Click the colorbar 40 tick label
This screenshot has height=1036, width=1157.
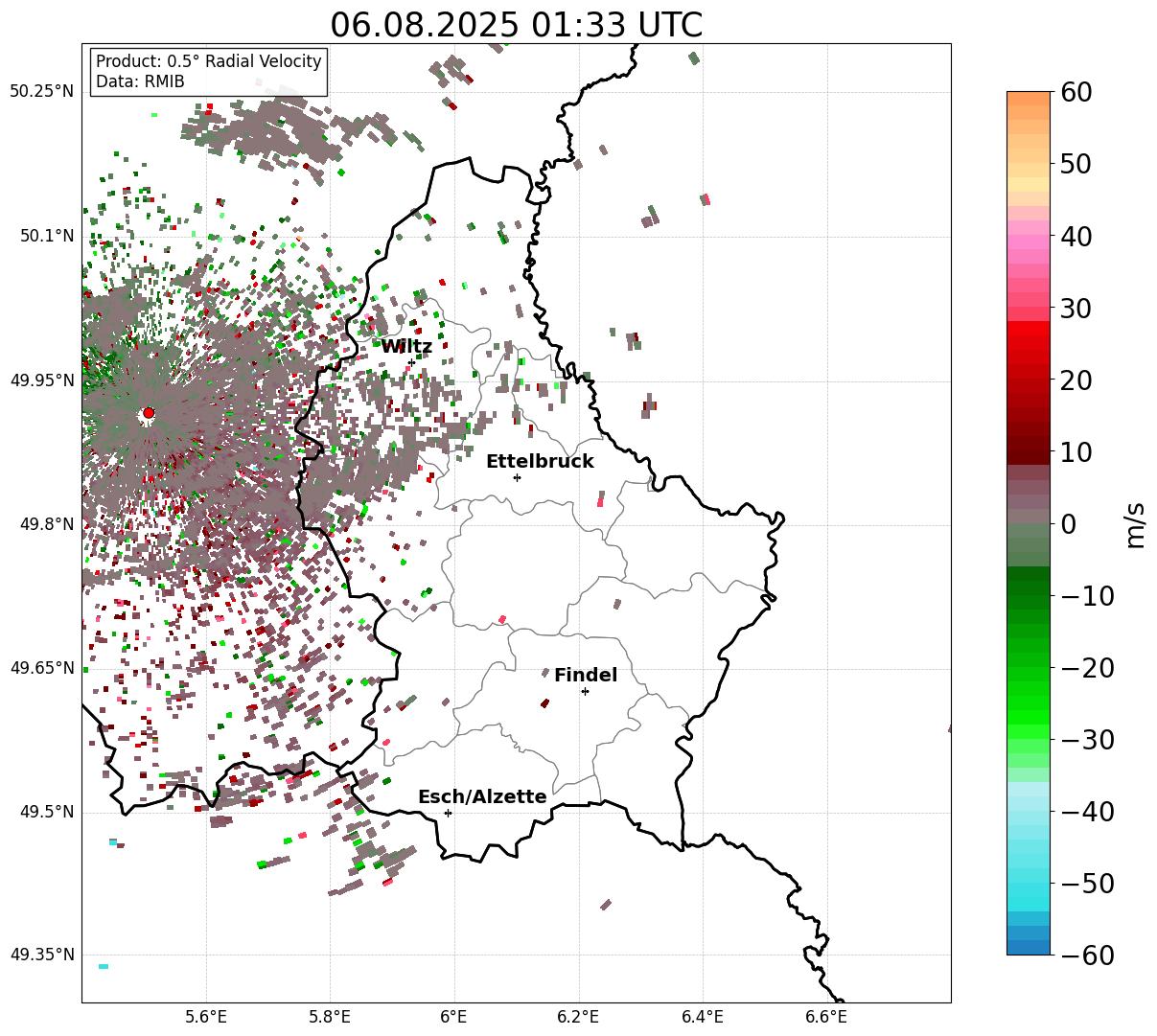1075,236
